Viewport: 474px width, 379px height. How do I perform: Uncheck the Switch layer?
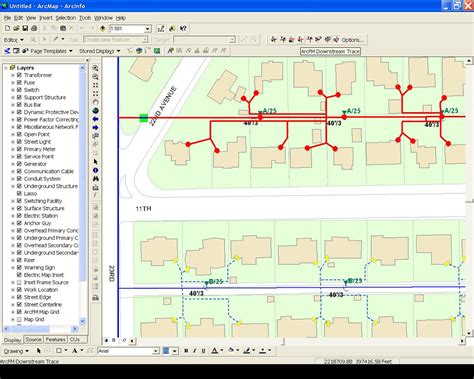click(x=19, y=90)
